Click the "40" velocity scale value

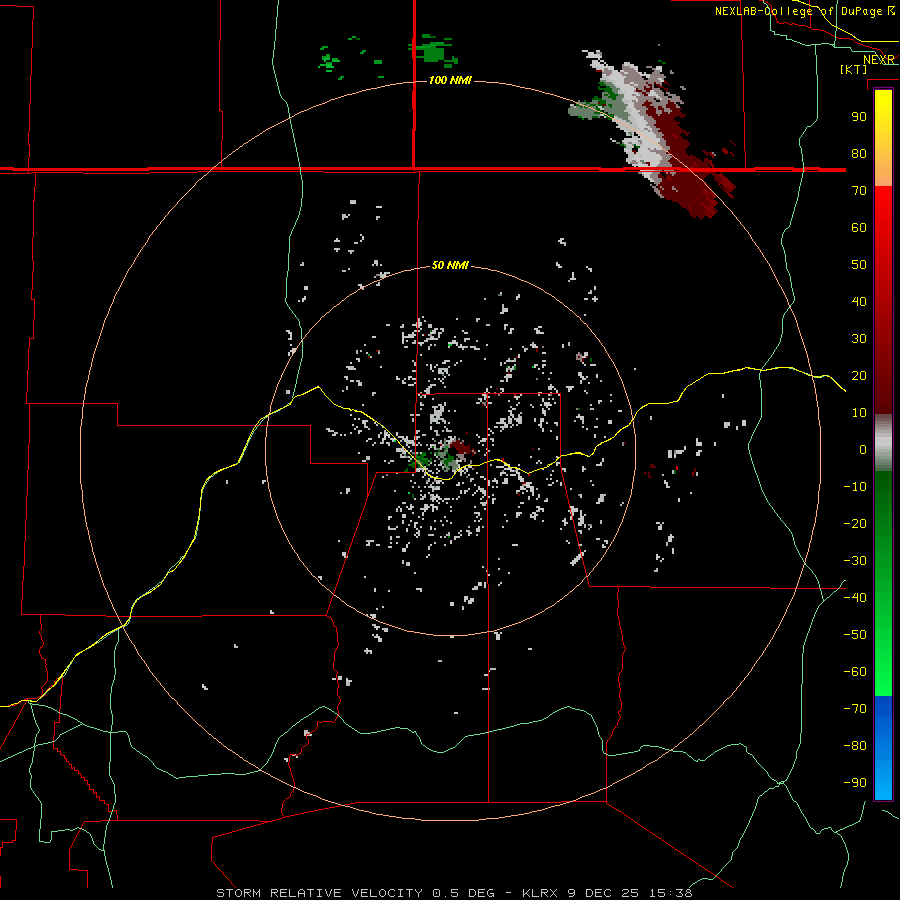pos(859,301)
